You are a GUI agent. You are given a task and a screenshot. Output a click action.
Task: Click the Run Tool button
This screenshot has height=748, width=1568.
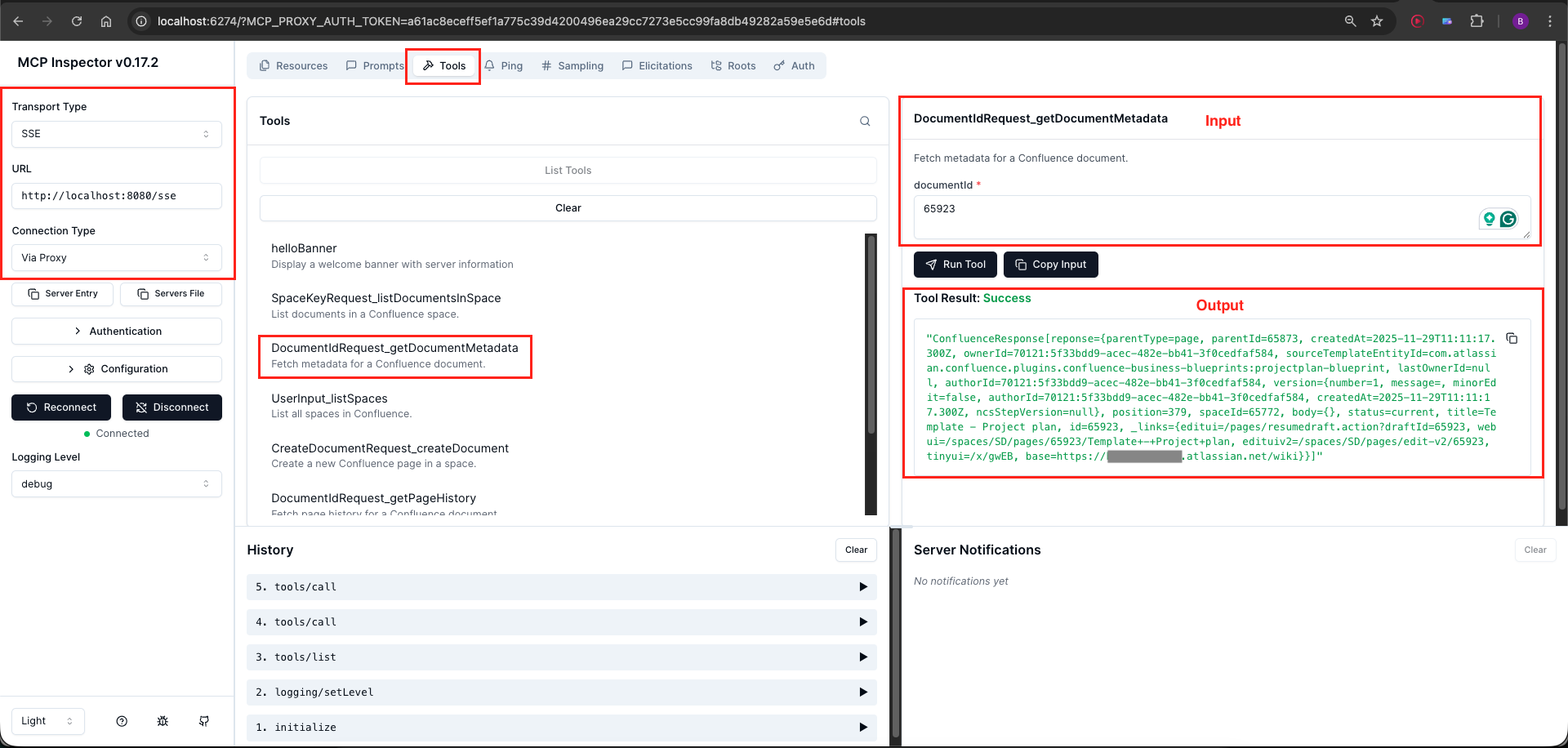click(x=955, y=264)
